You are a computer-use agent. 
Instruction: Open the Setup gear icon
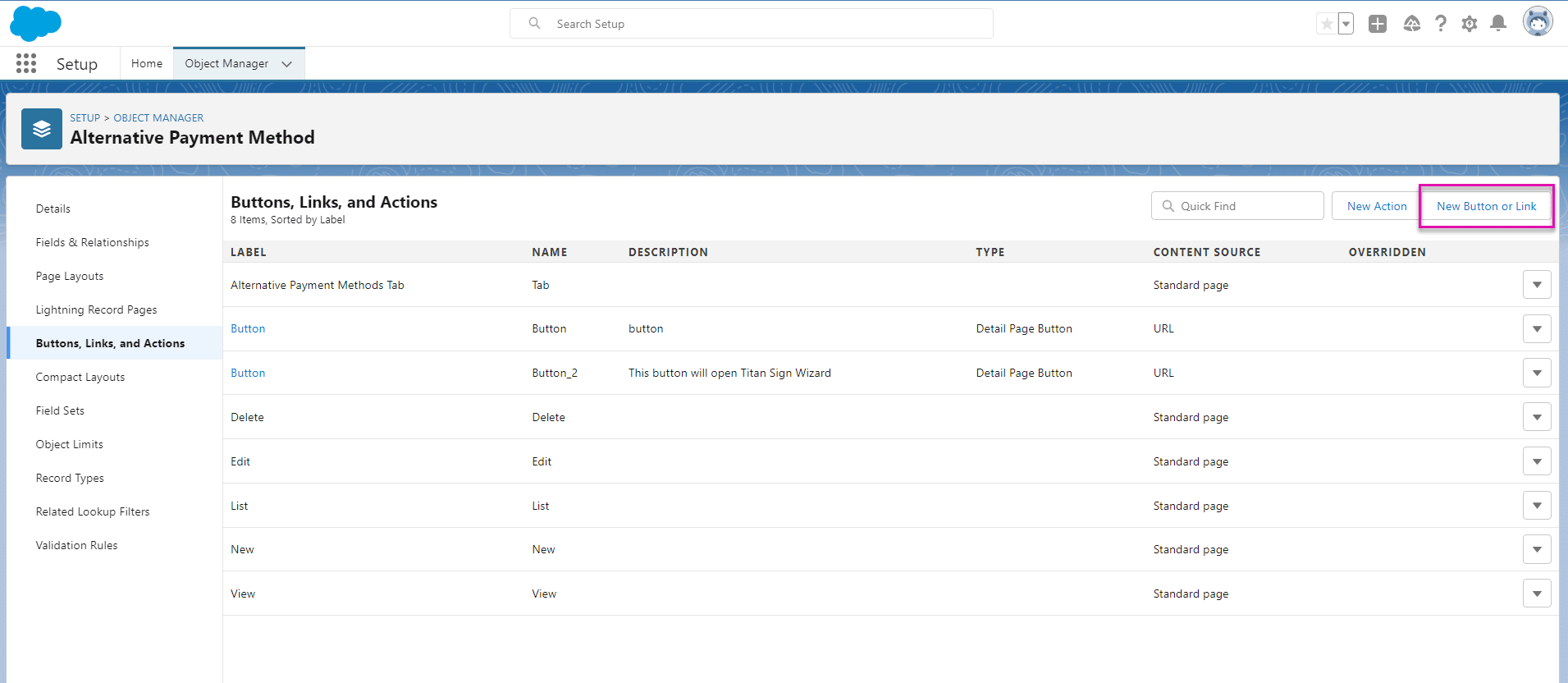click(1469, 24)
